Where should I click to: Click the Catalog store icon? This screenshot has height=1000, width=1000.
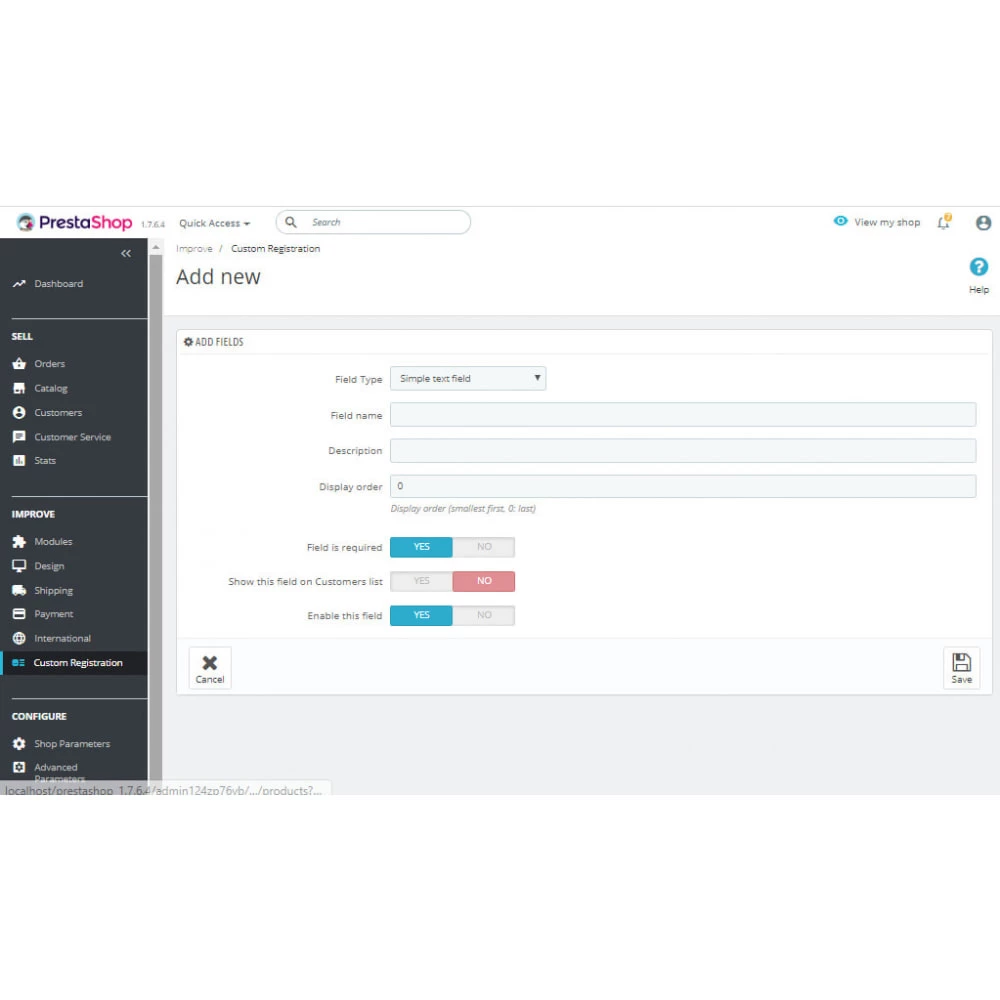(x=19, y=388)
